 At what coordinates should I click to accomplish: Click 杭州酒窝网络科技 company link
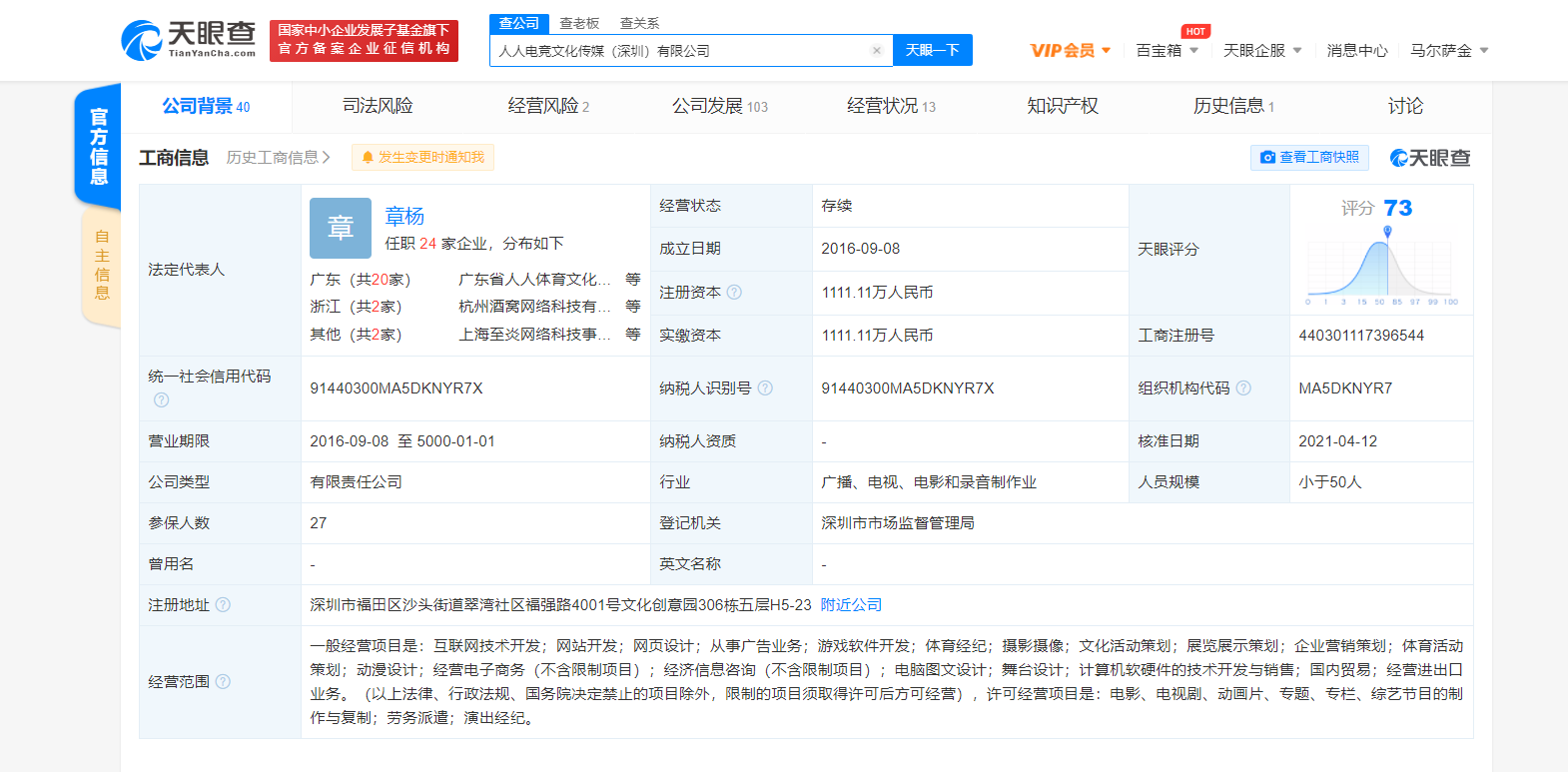coord(534,307)
